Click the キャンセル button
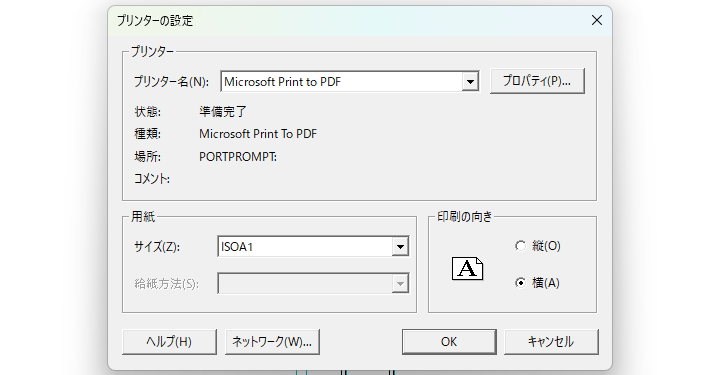 click(x=551, y=342)
